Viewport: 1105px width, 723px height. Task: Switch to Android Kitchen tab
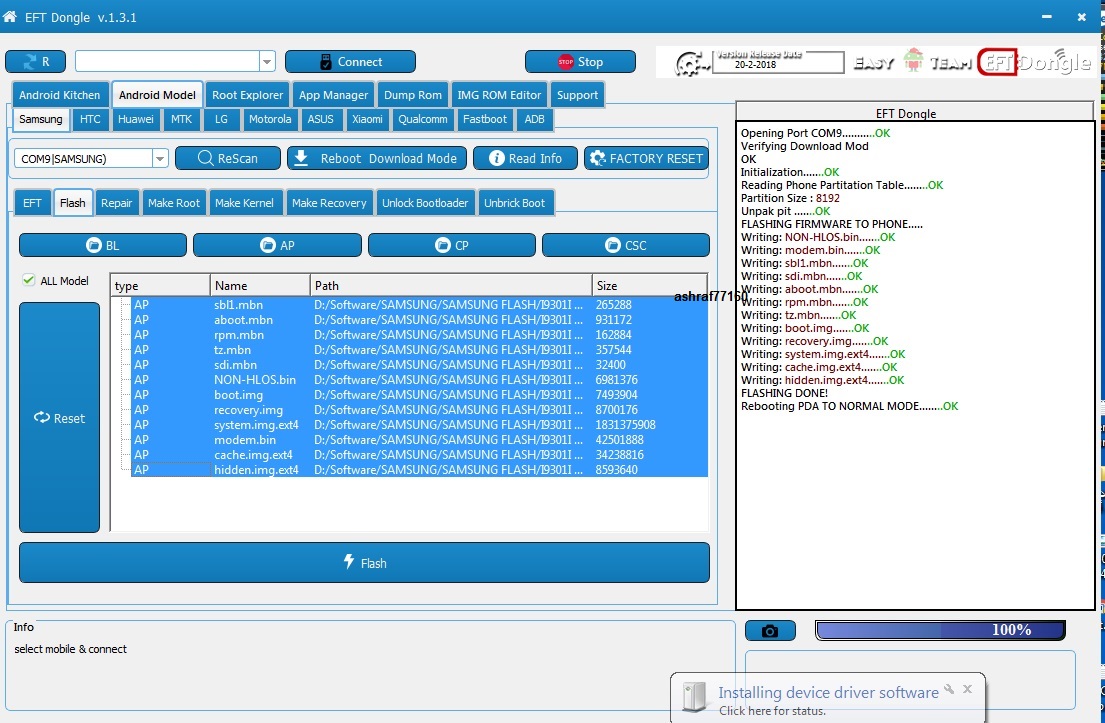point(60,95)
